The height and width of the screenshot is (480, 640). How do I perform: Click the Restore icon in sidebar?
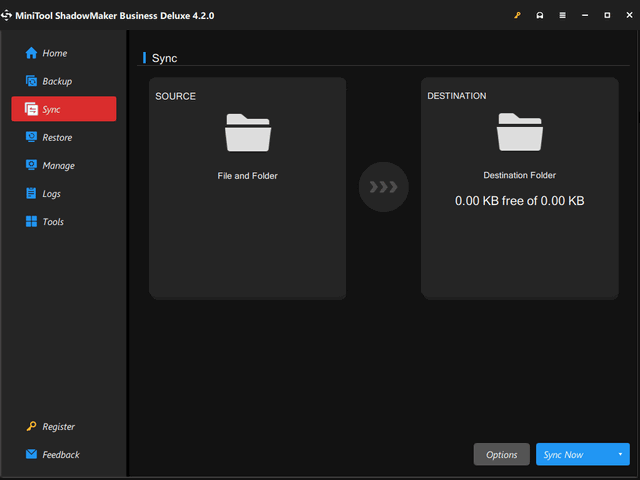[31, 137]
